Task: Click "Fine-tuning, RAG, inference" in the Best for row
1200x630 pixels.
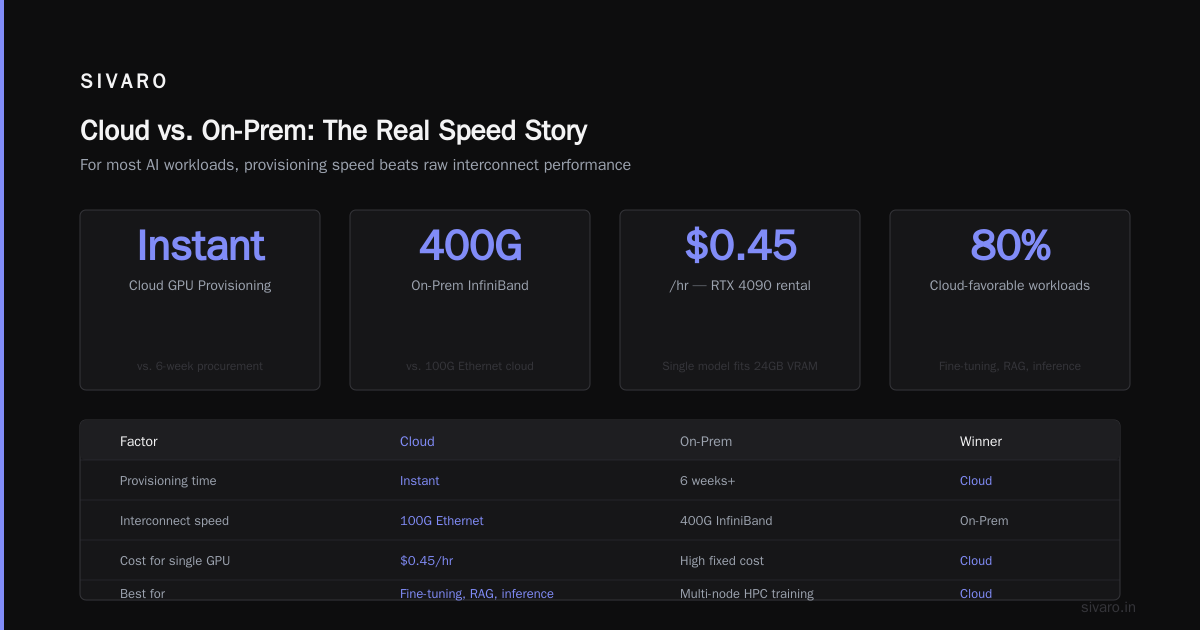Action: click(x=477, y=593)
